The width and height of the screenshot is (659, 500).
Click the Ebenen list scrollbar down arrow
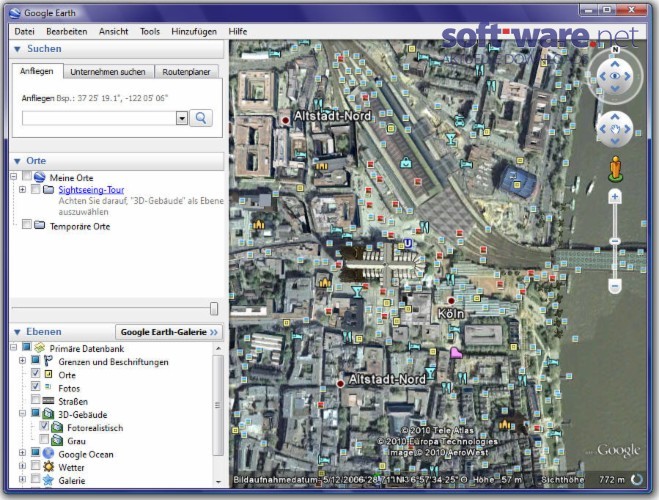218,482
